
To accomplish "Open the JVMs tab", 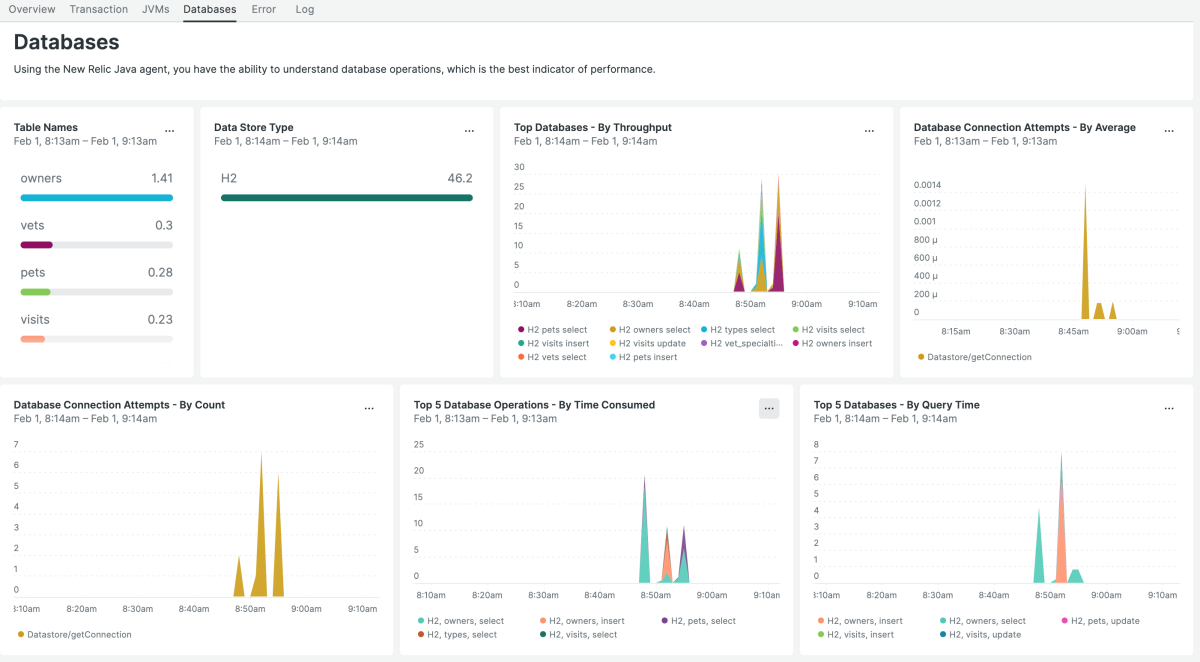I will (155, 9).
